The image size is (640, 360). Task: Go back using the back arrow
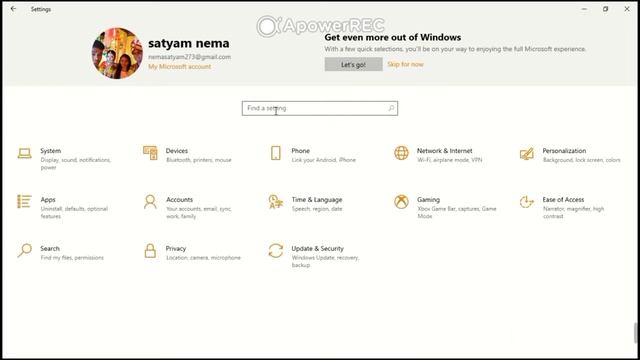coord(13,9)
